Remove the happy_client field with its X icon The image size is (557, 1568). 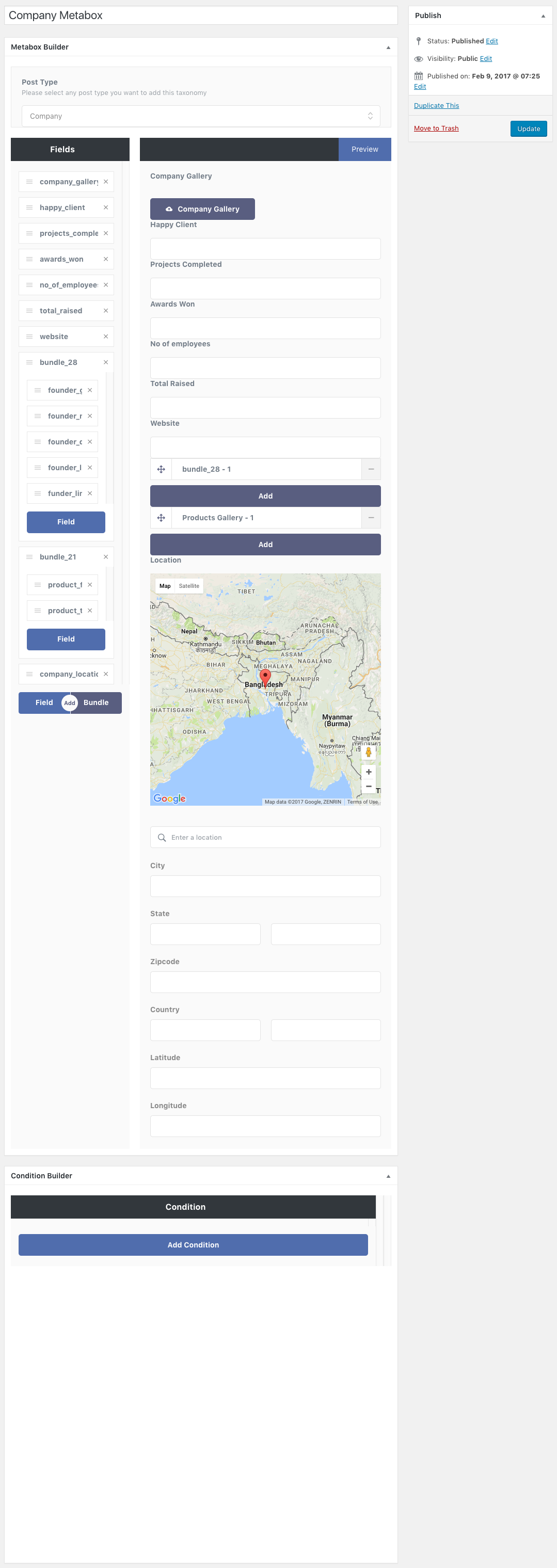tap(105, 207)
